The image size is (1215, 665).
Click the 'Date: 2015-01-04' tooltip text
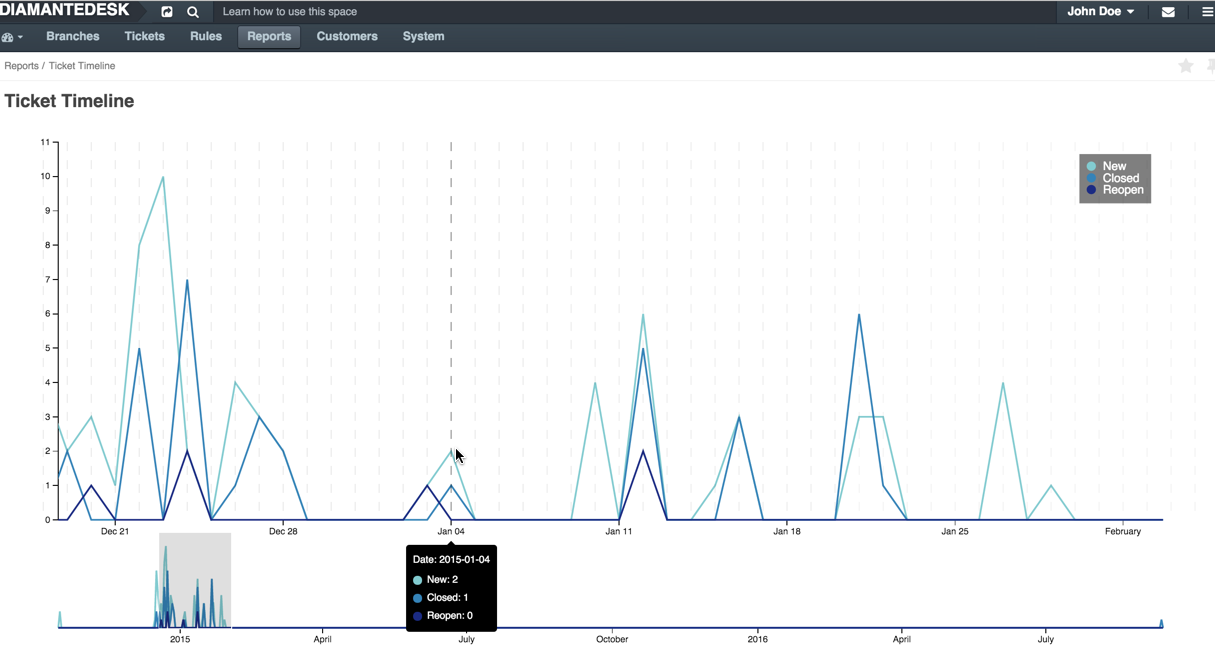tap(451, 560)
